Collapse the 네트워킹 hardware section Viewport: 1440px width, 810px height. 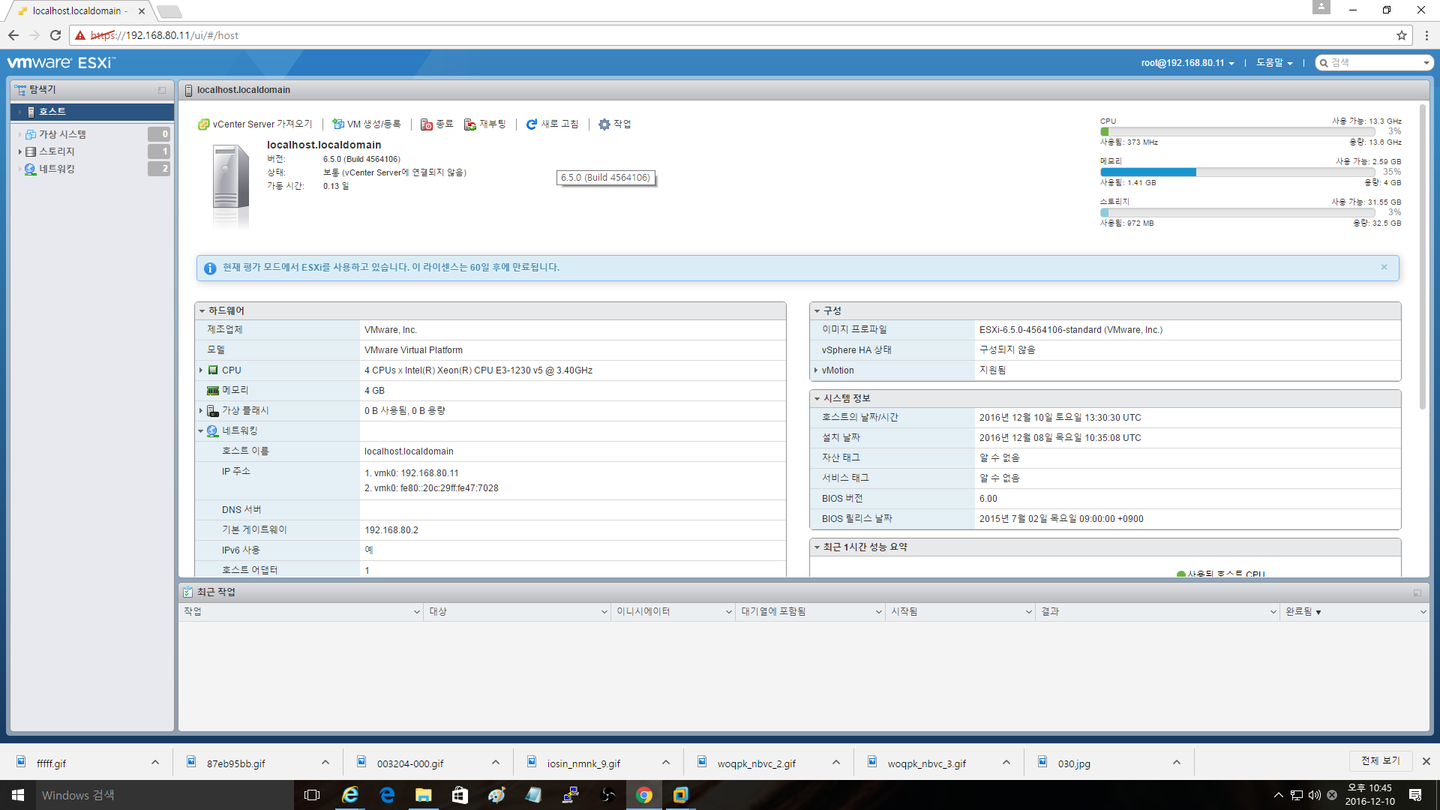click(x=201, y=431)
